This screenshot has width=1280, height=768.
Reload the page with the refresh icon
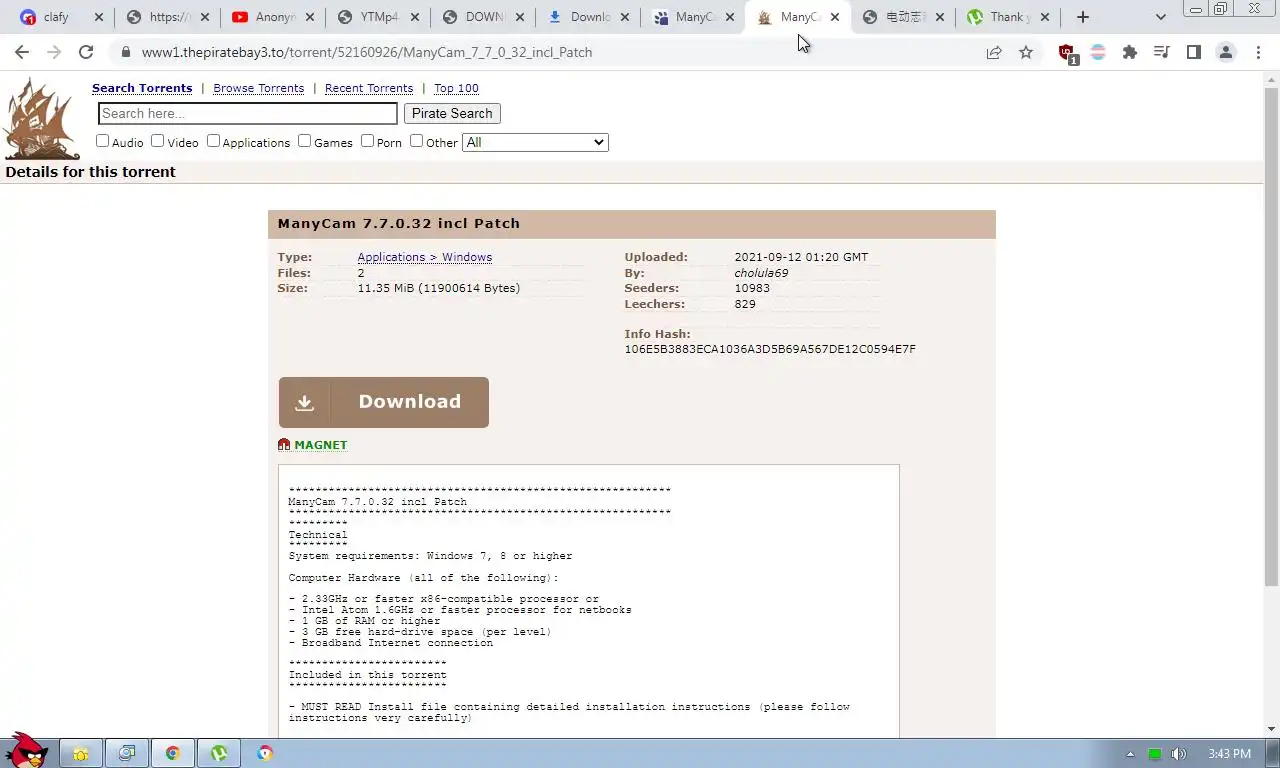pos(86,52)
